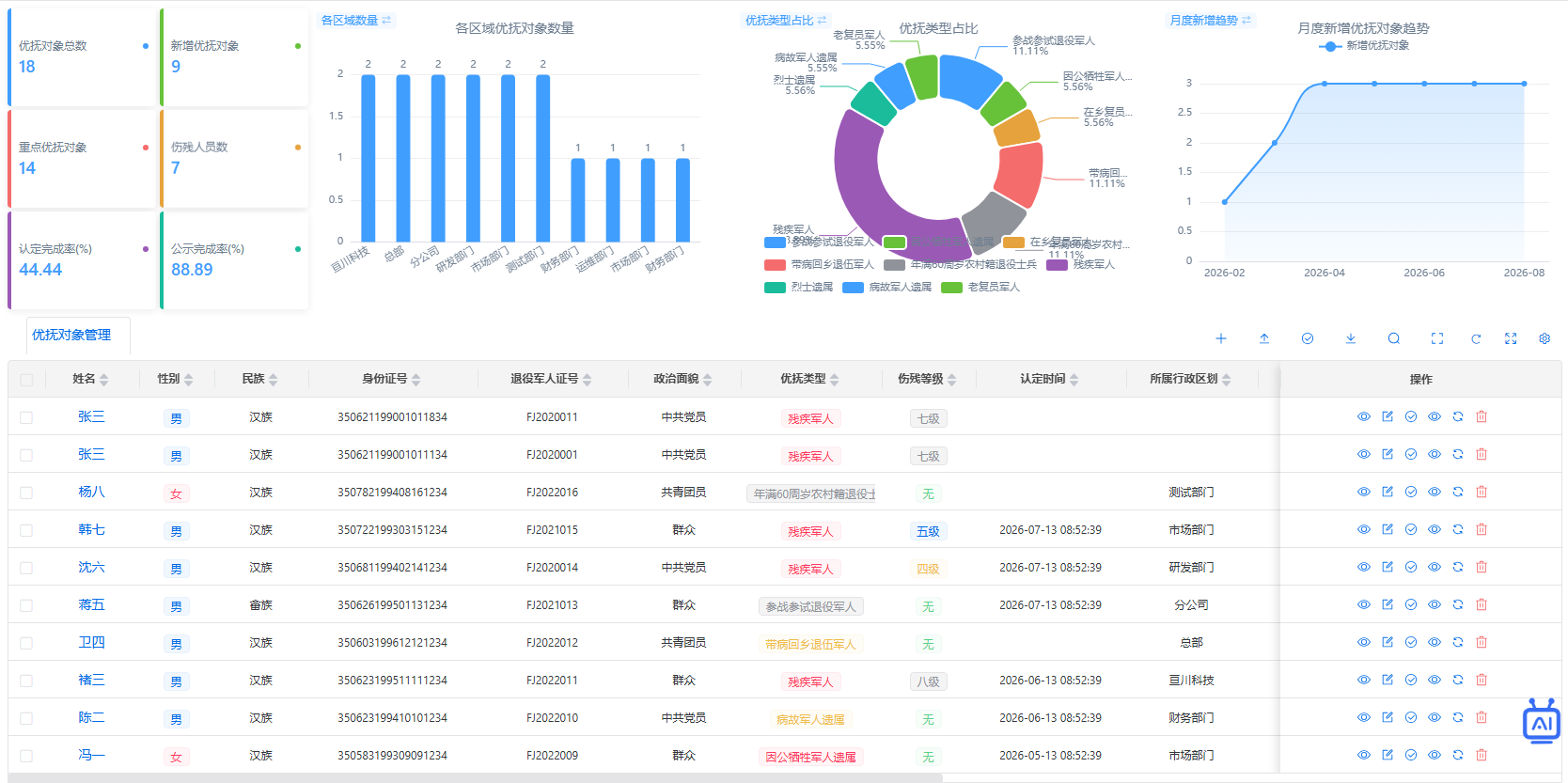Viewport: 1568px width, 783px height.
Task: Click the horizontal scrollbar below the table
Action: click(x=475, y=777)
